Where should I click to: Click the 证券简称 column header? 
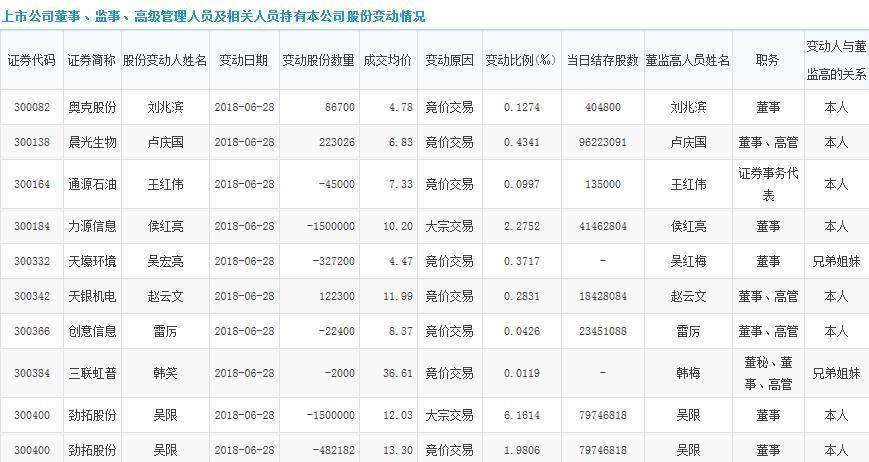tap(92, 60)
